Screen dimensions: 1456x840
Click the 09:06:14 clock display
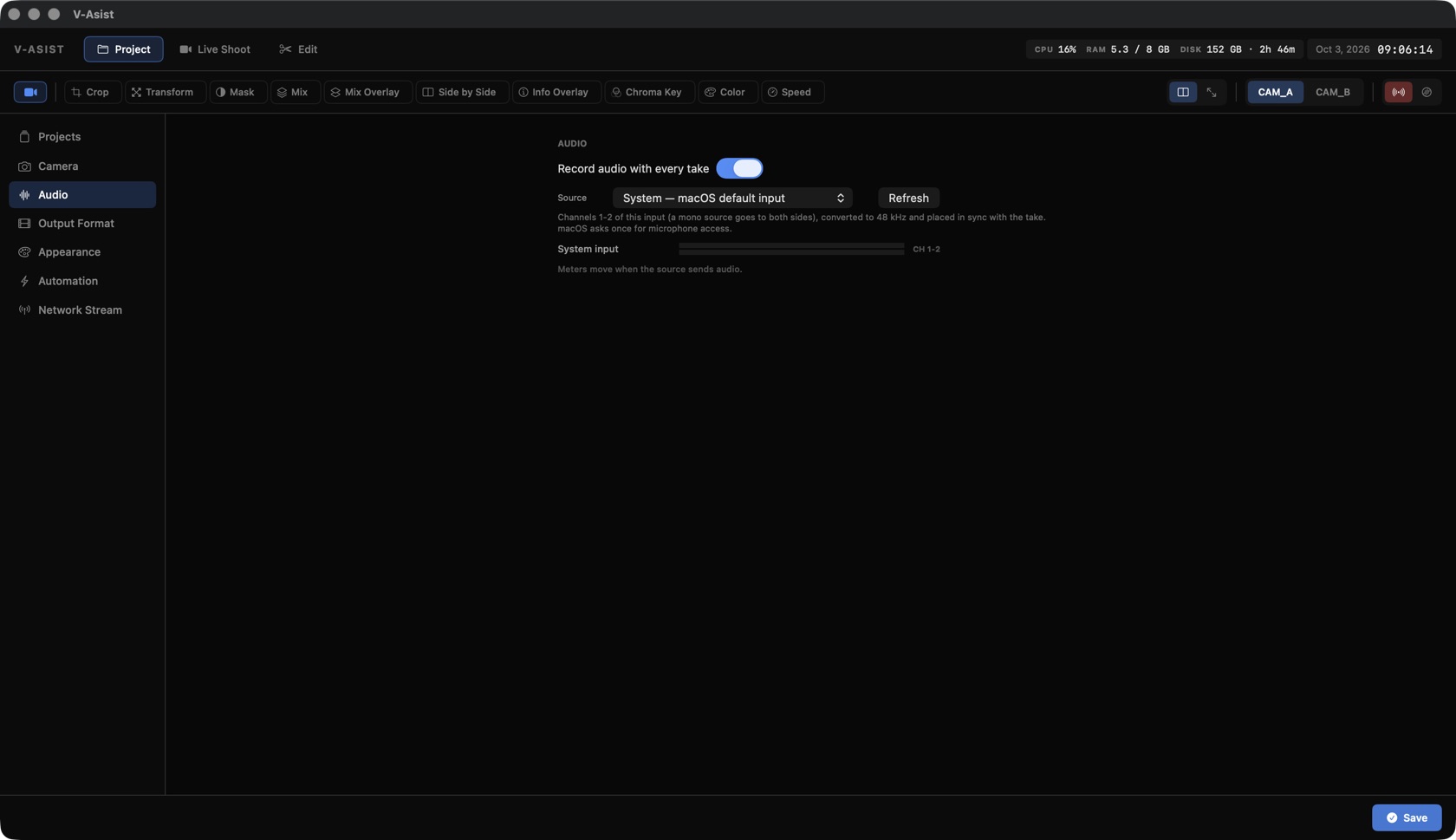[x=1405, y=49]
